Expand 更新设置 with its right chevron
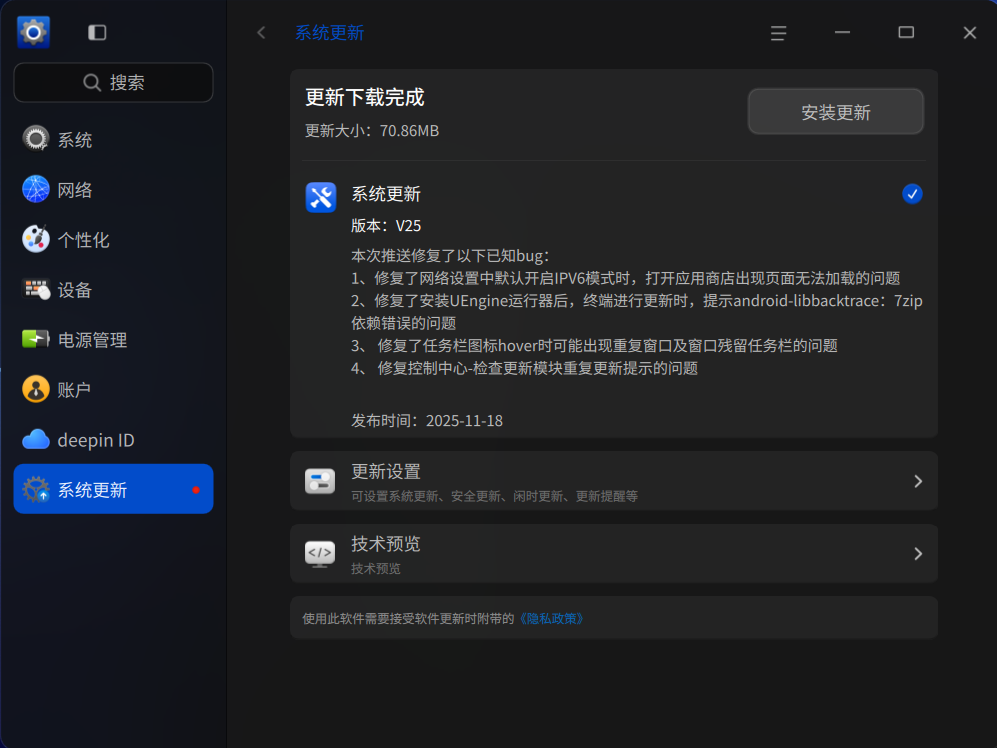 918,481
